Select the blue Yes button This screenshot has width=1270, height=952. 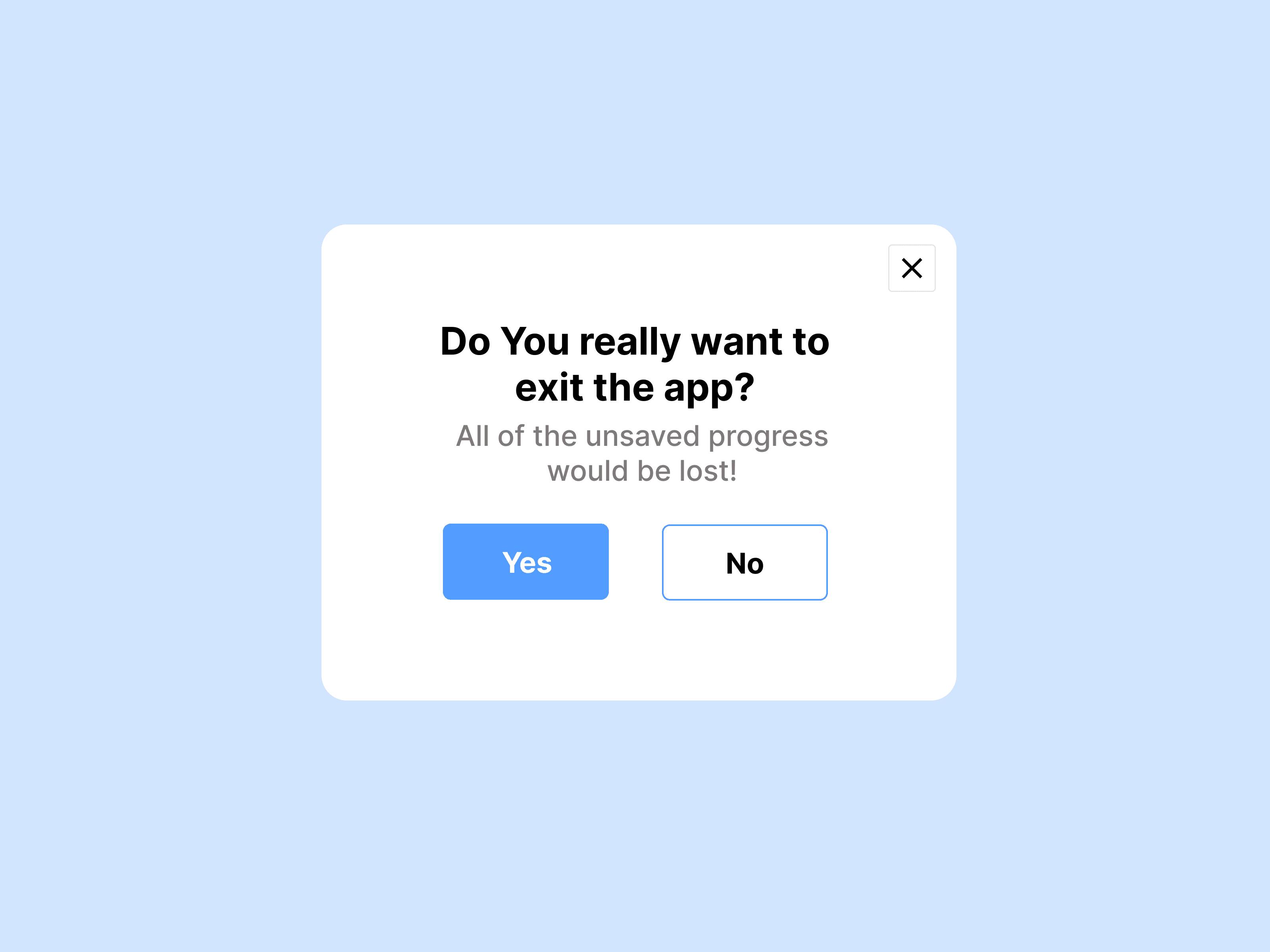point(525,562)
